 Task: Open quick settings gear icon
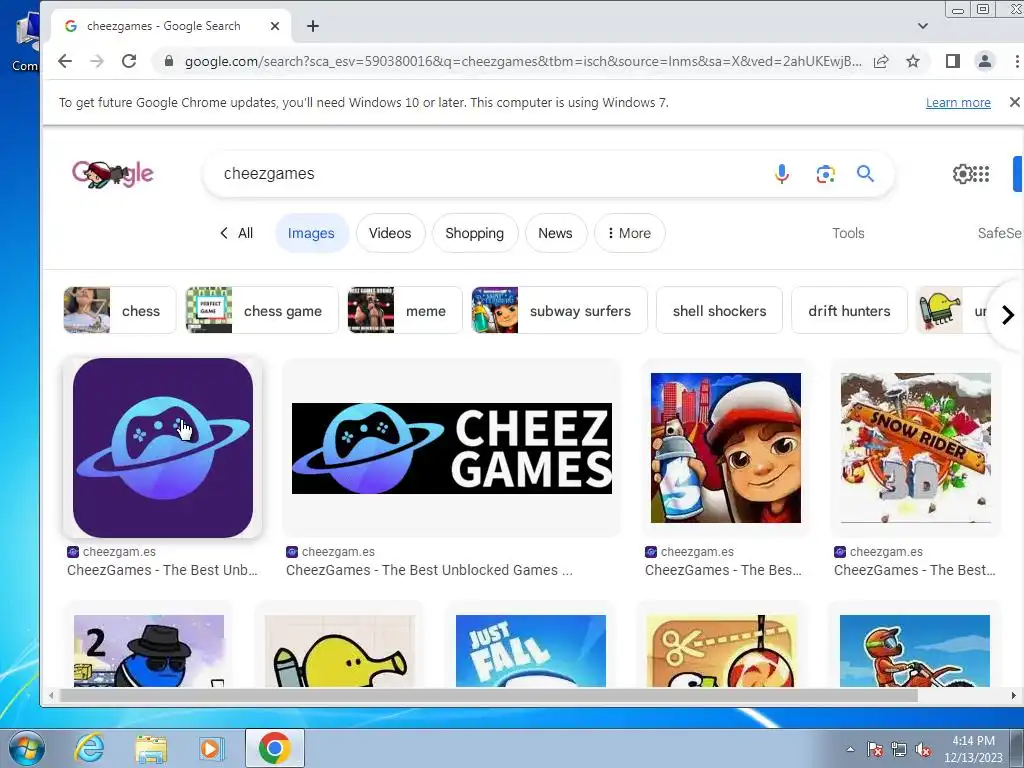point(962,174)
